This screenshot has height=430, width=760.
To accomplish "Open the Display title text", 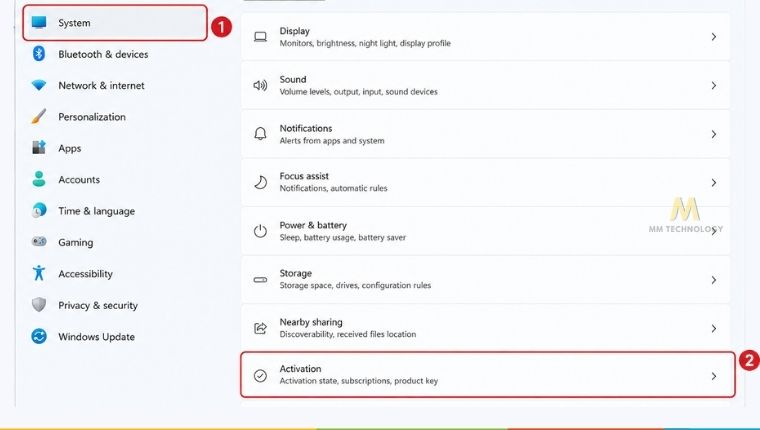I will pyautogui.click(x=294, y=31).
